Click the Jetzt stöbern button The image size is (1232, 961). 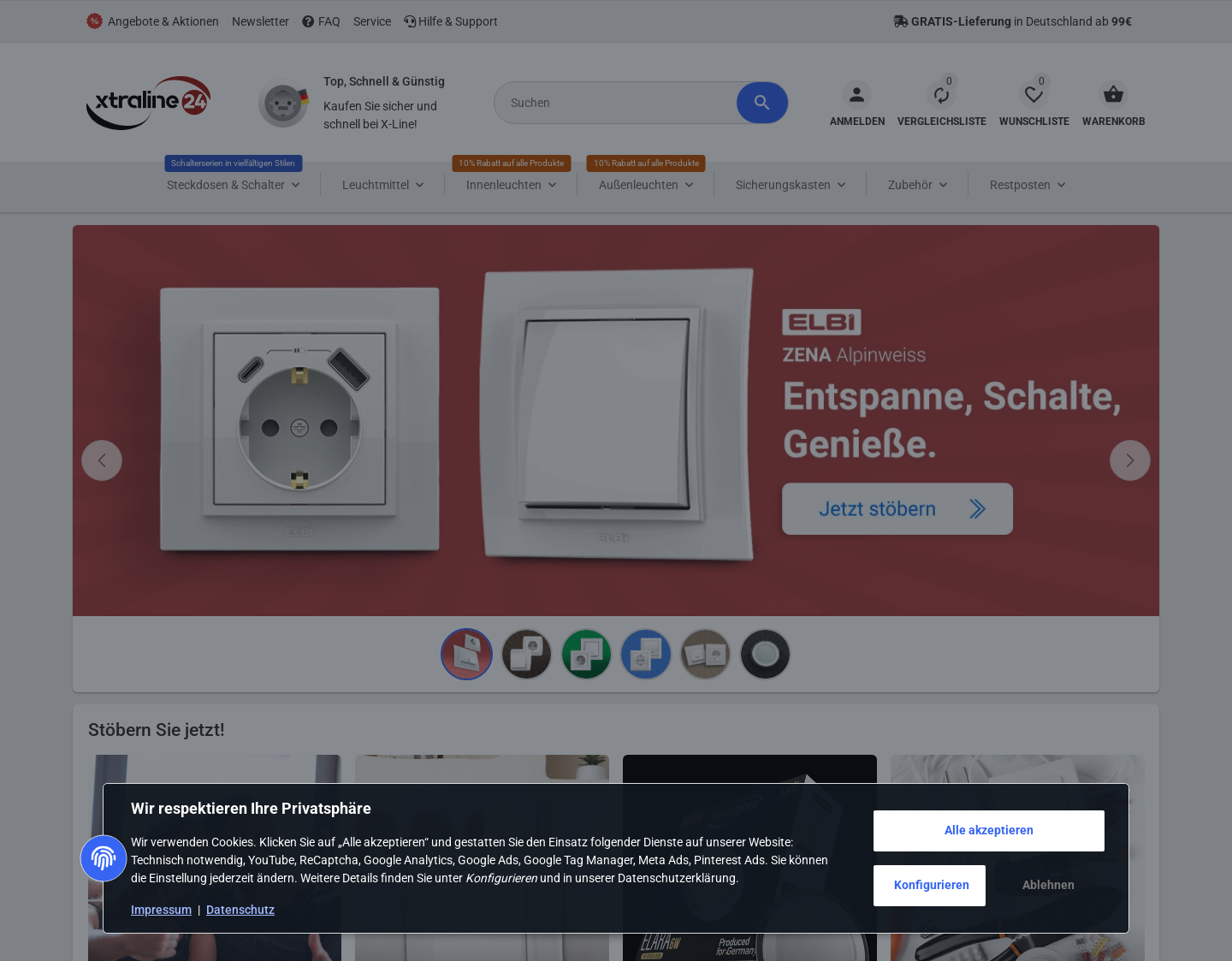coord(897,509)
